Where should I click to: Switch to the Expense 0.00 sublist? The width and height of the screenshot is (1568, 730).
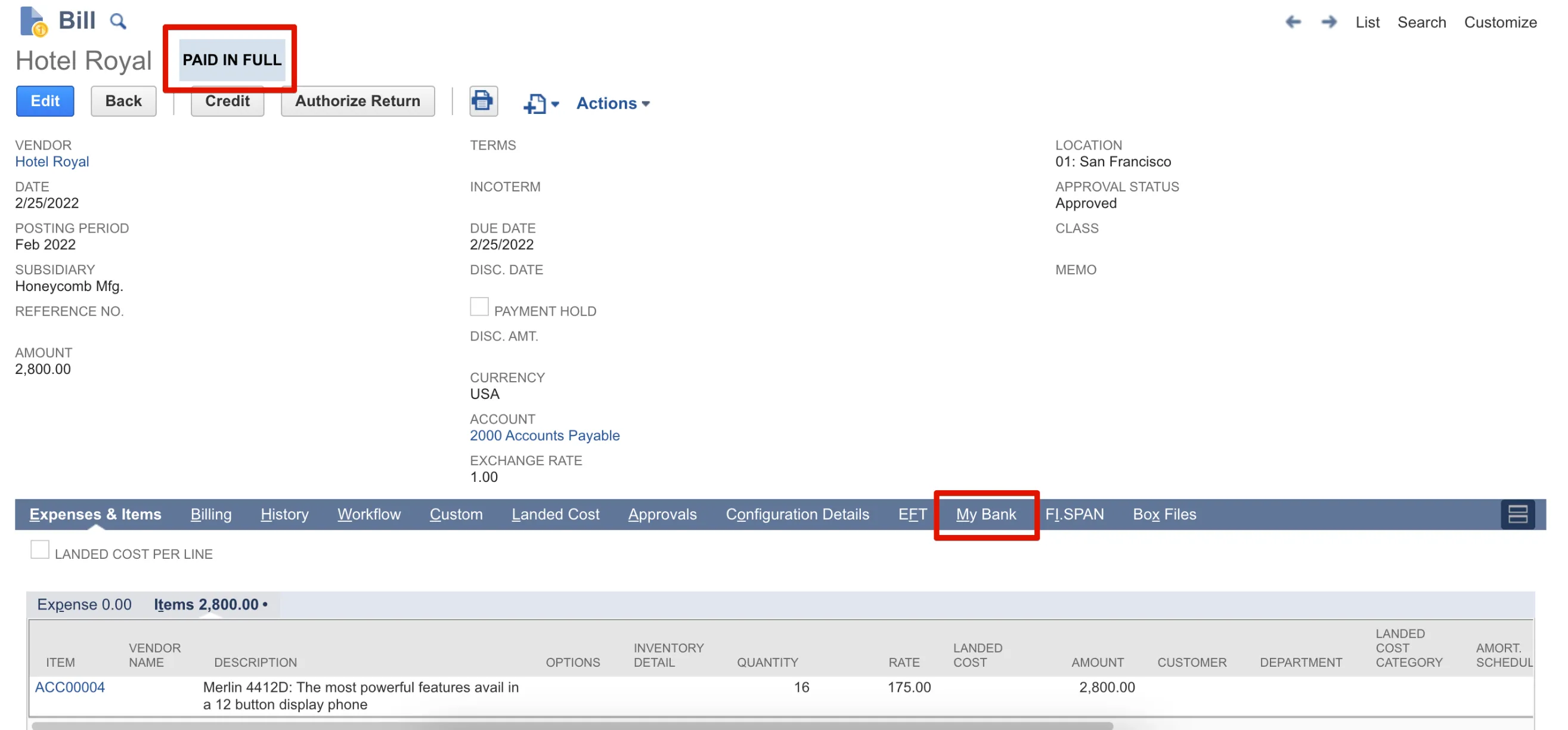click(x=84, y=605)
